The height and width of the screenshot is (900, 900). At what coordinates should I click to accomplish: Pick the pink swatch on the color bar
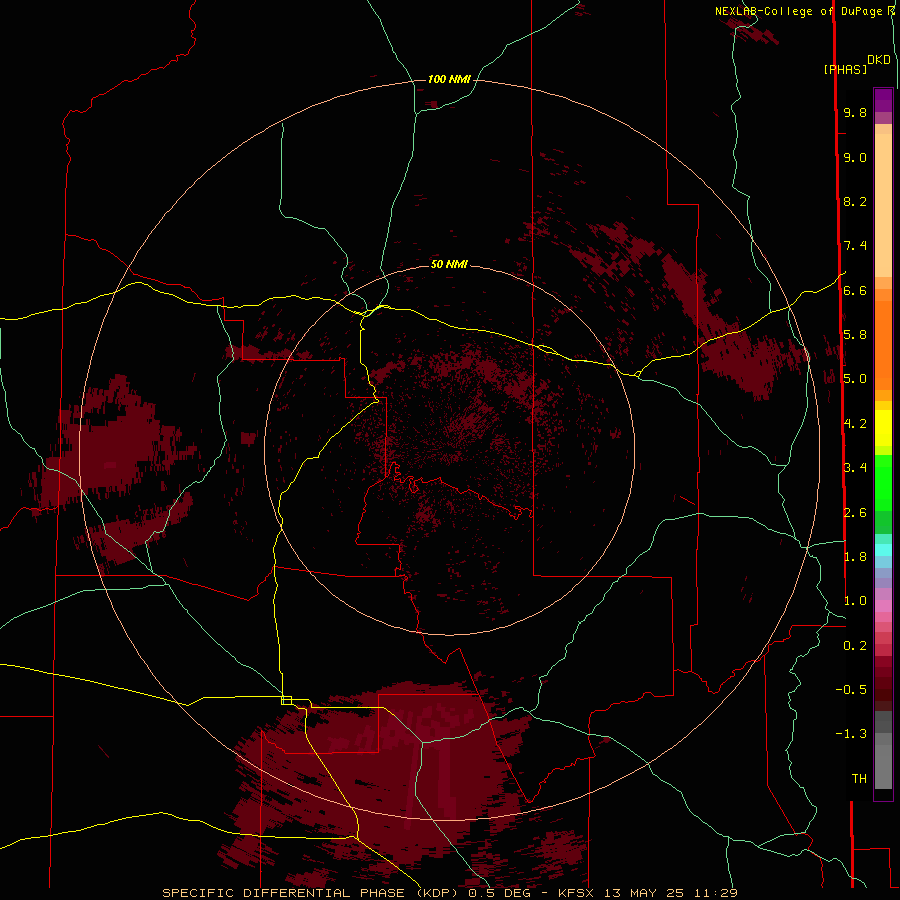coord(883,606)
